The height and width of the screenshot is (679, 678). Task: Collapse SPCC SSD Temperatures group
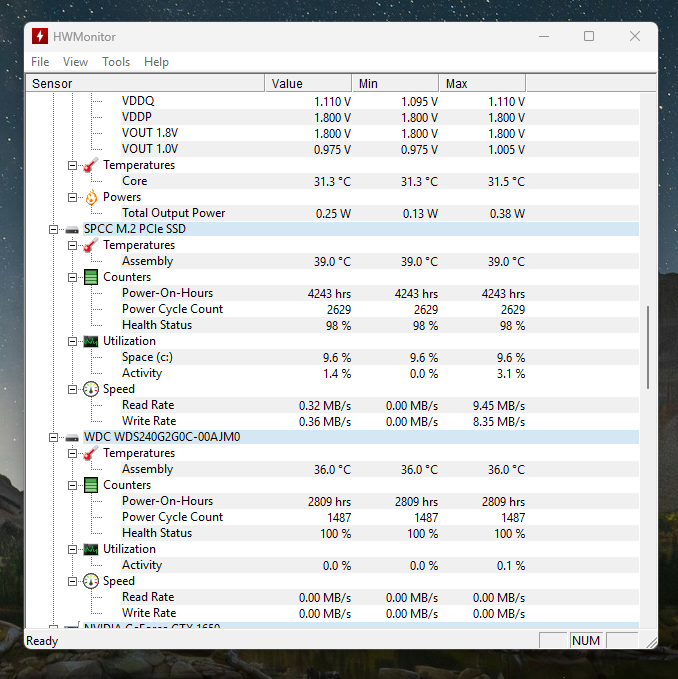click(72, 246)
